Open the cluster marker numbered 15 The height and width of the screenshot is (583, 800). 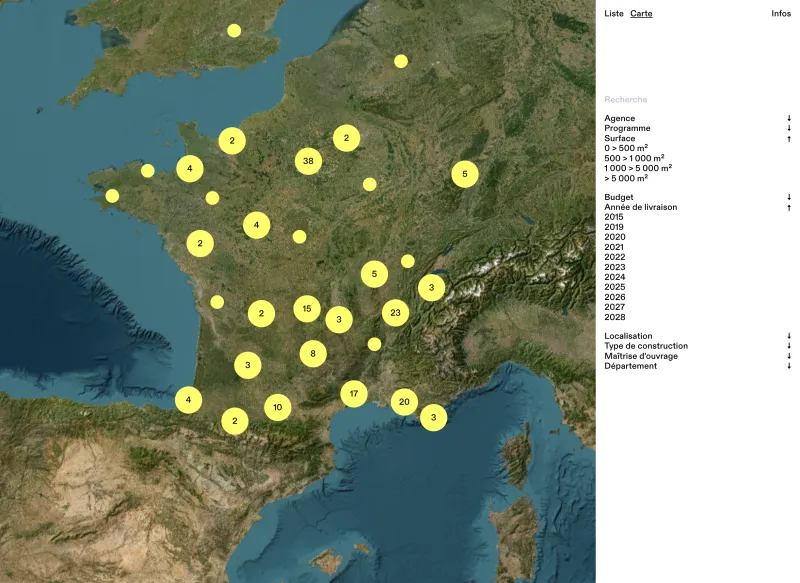tap(307, 309)
